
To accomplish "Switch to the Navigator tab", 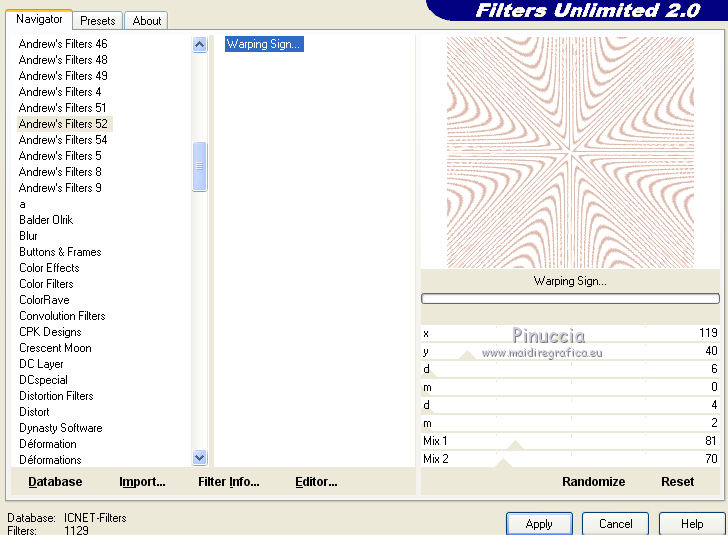I will point(39,20).
